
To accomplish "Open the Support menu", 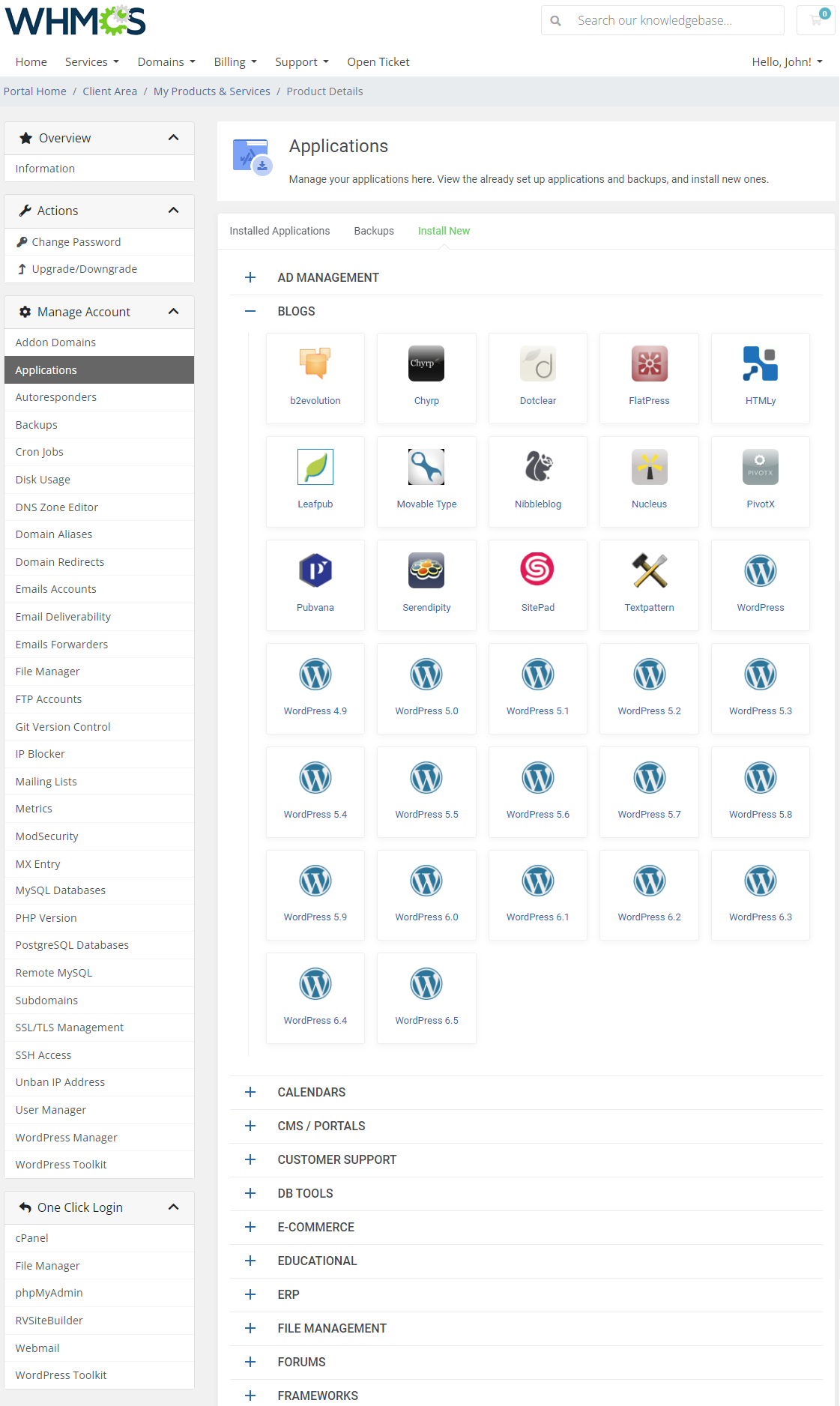I will [302, 61].
